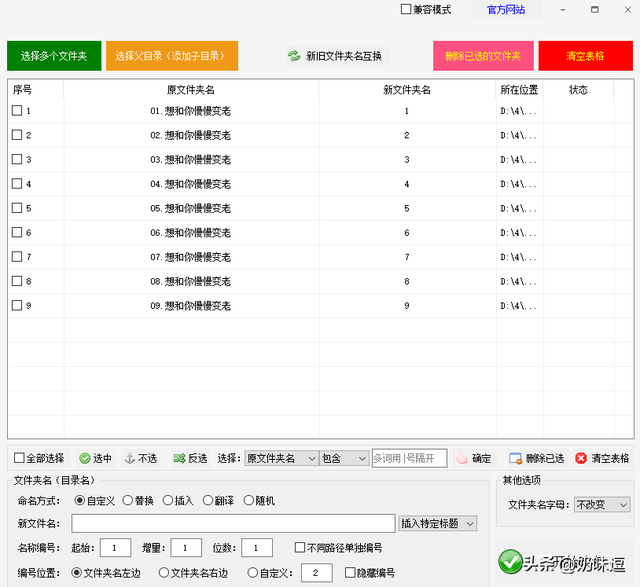Click the 所在位置 column header

519,90
